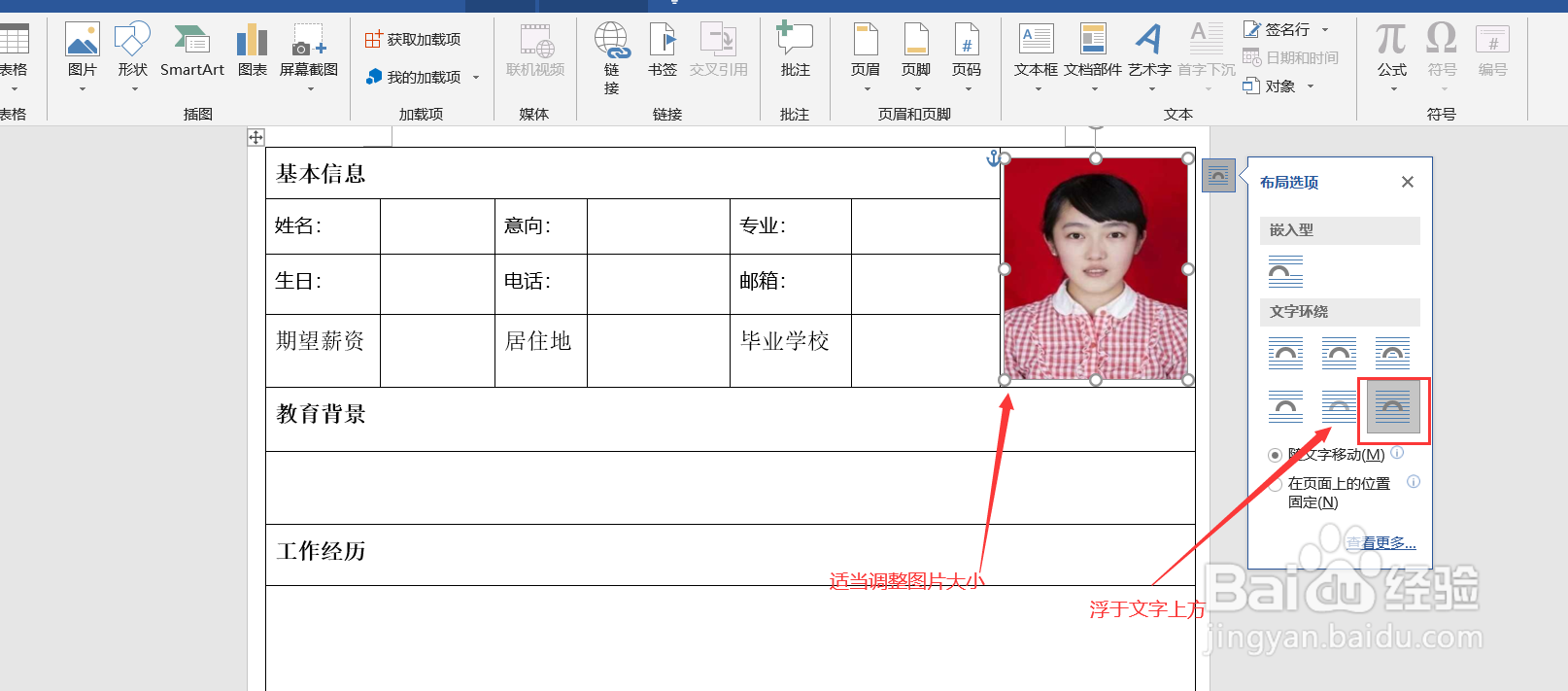Screen dimensions: 1568x691
Task: Click the 基本信息 heading cell
Action: [632, 174]
